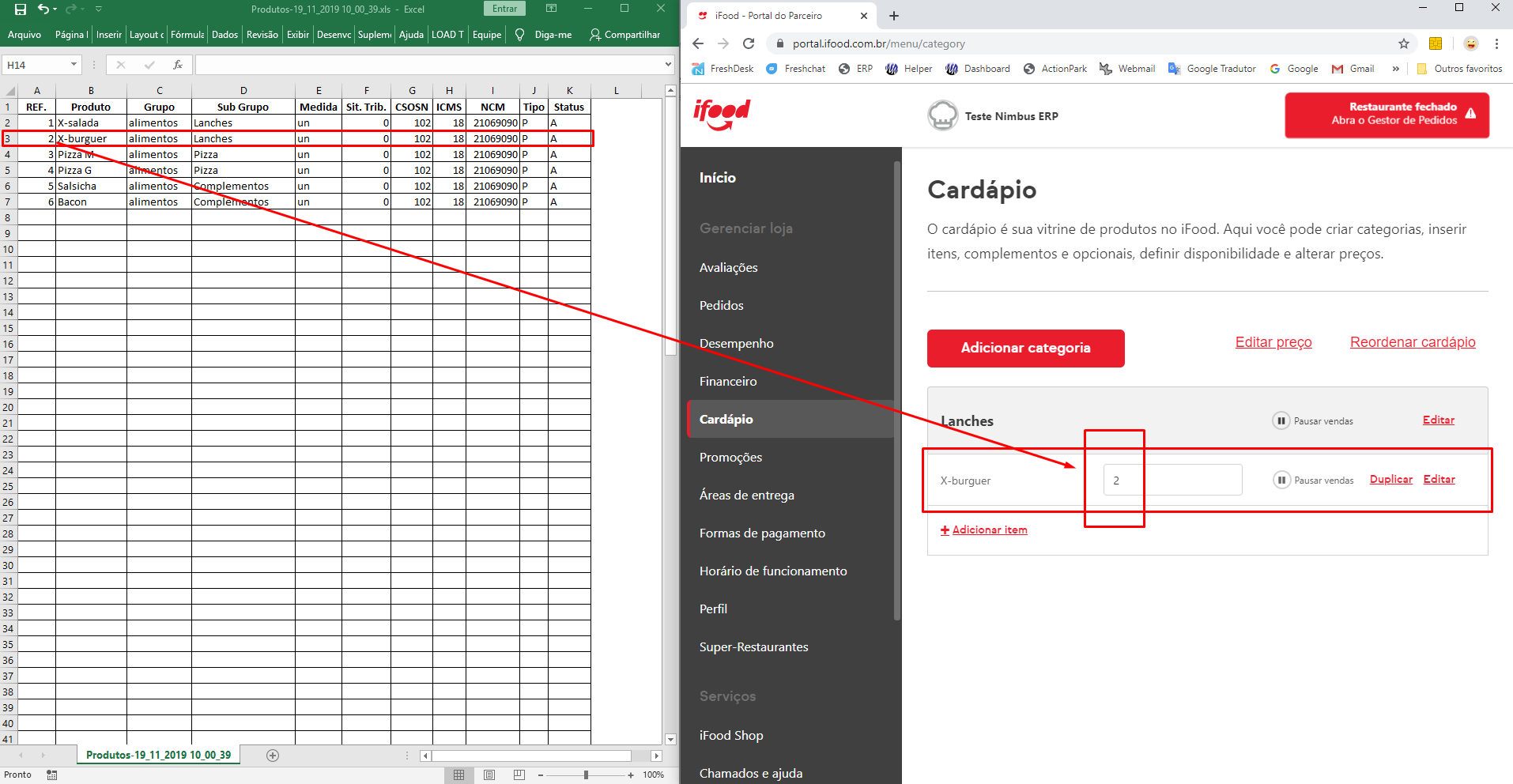Viewport: 1513px width, 784px height.
Task: Open Gmail bookmark
Action: click(1353, 69)
